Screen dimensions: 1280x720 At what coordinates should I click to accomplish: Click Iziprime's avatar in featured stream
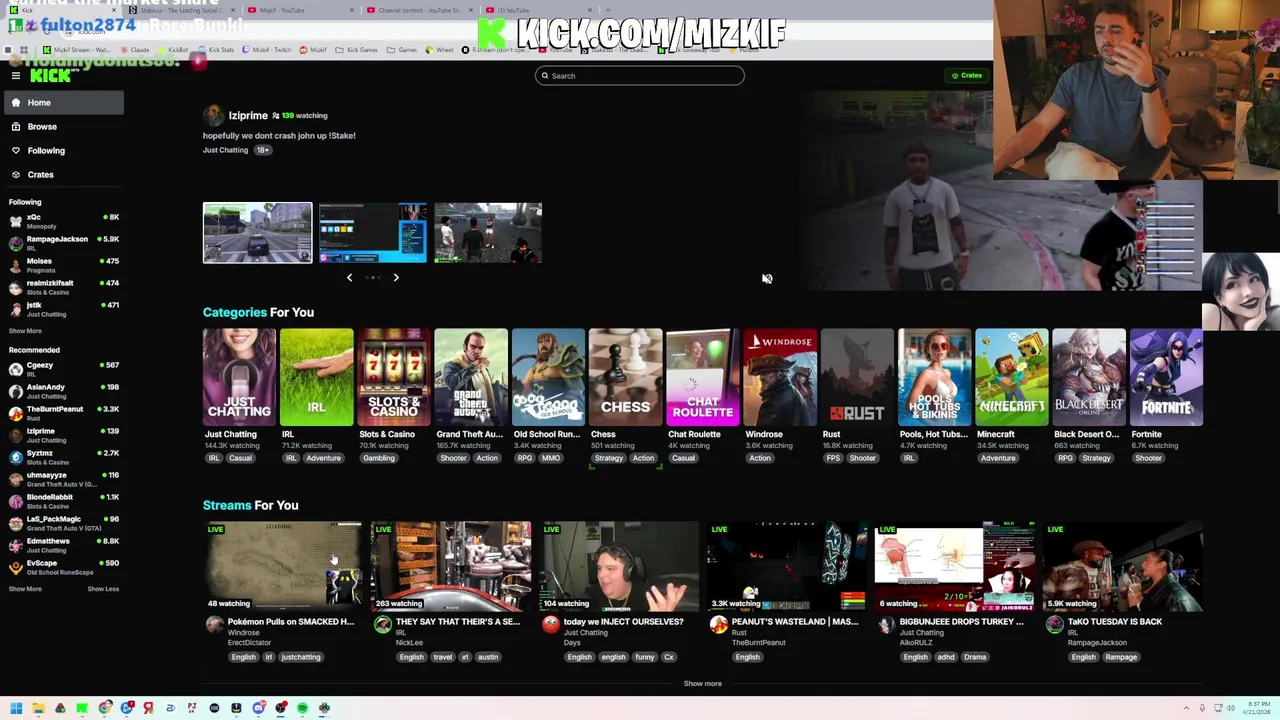tap(213, 116)
